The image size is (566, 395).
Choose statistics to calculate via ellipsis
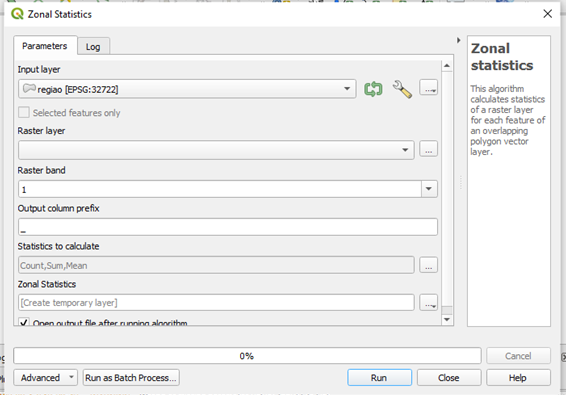(428, 265)
